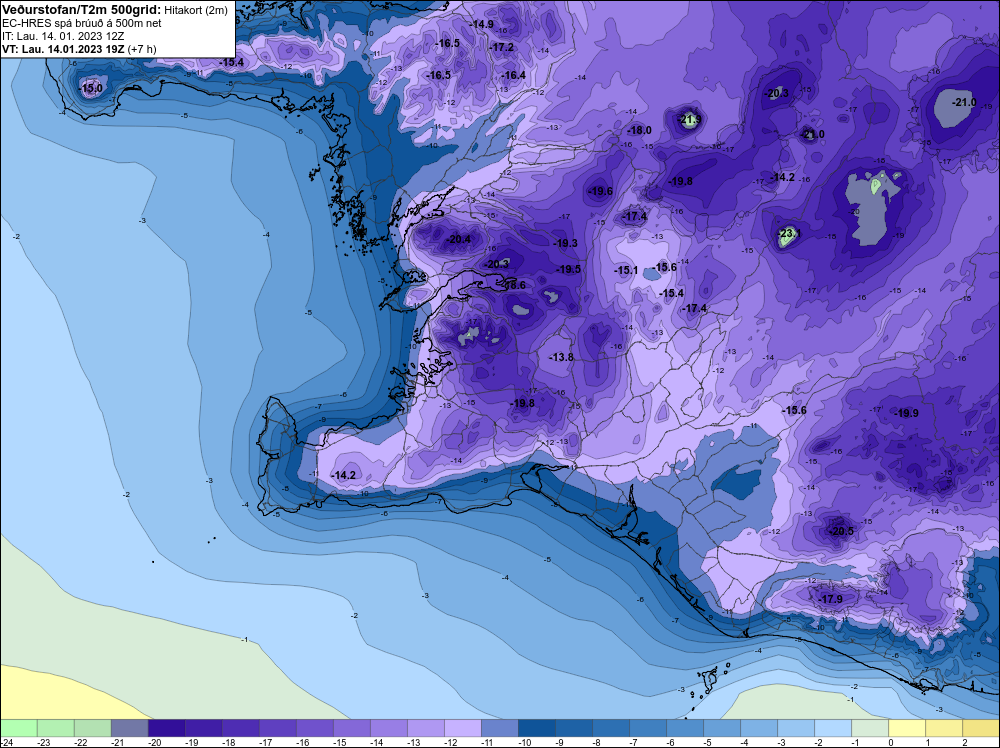
Task: Click the dark blue legend swatch labeled -10
Action: 536,728
